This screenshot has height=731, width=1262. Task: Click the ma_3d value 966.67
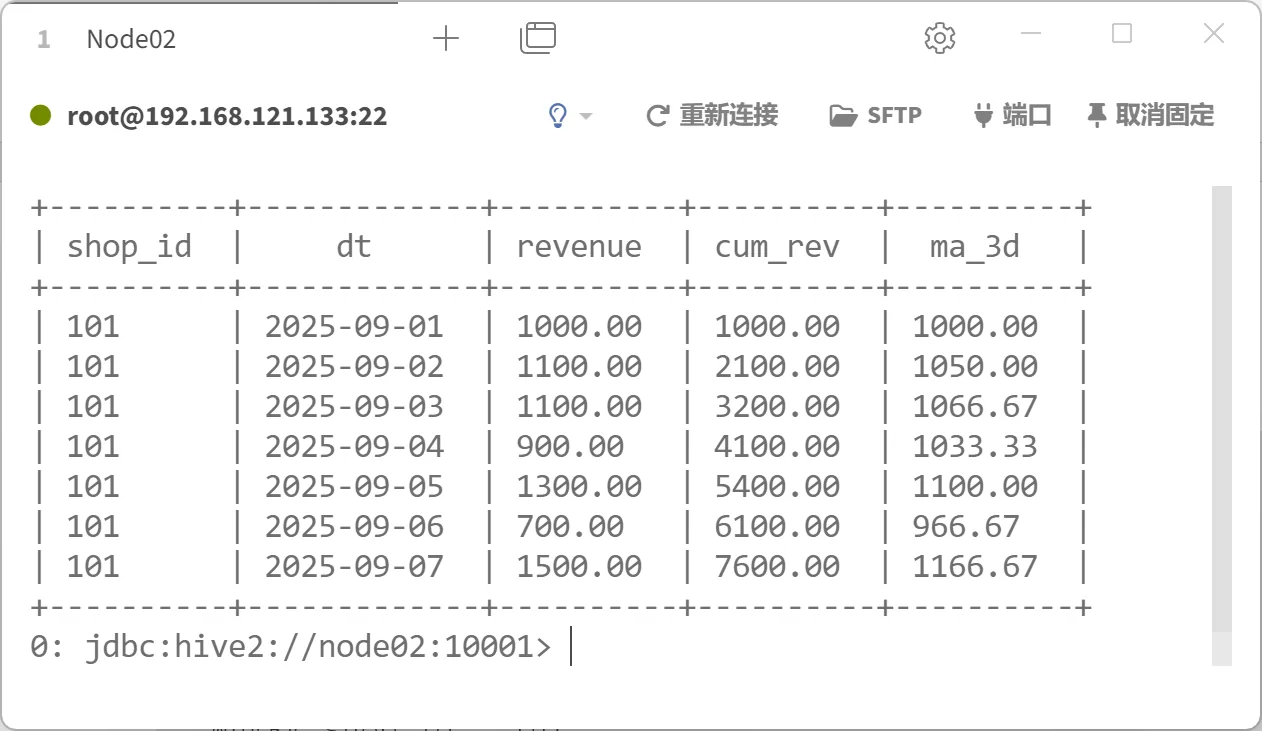(966, 526)
